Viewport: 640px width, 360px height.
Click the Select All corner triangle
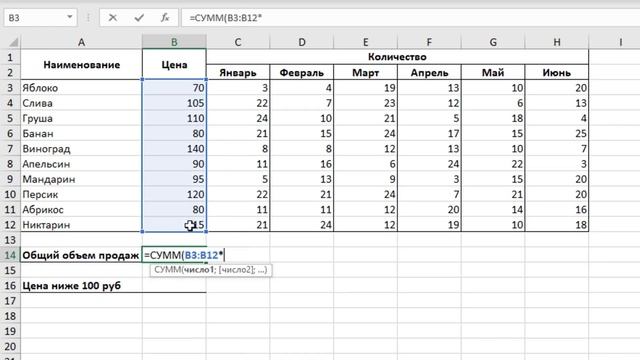tap(13, 42)
